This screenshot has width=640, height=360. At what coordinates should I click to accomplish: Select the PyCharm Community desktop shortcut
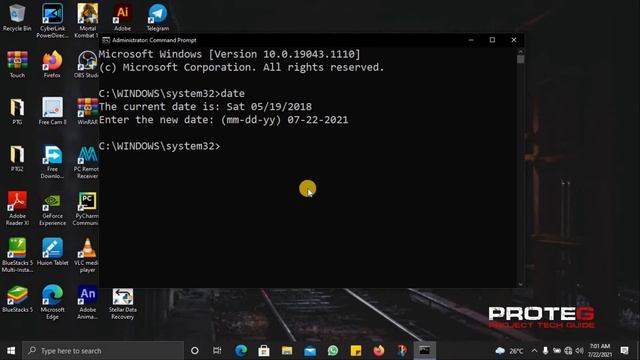(86, 208)
